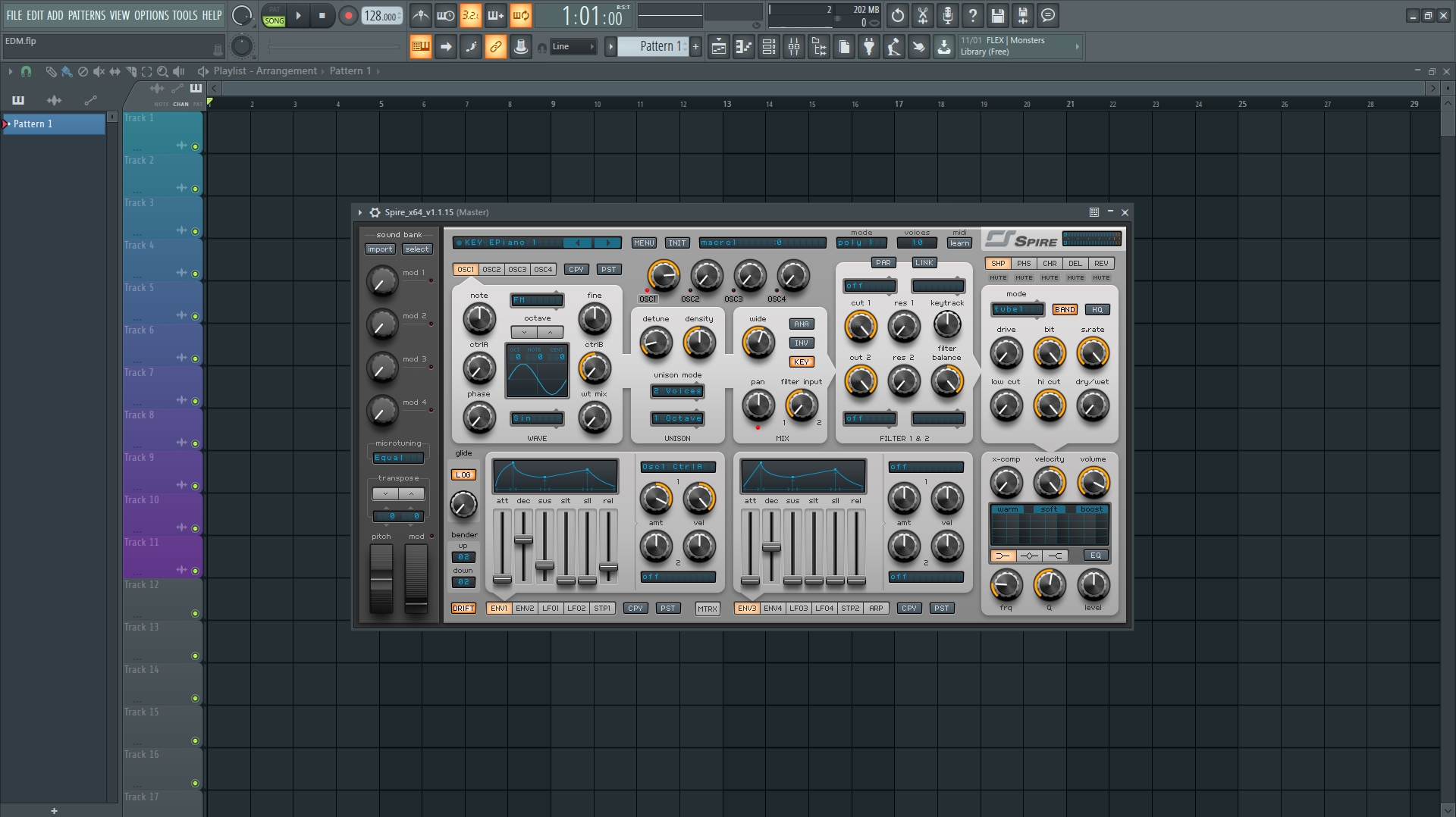Select Pattern 1 in the pattern list
Image resolution: width=1456 pixels, height=817 pixels.
point(54,124)
